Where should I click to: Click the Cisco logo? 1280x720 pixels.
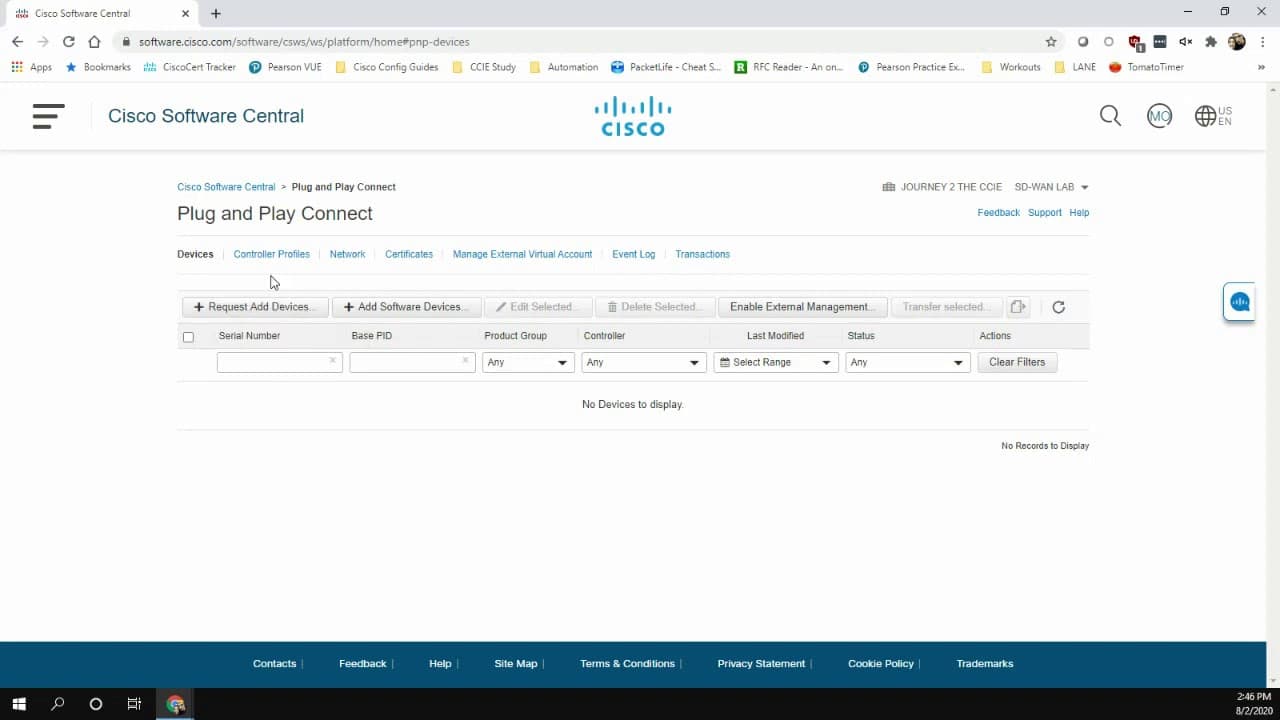[633, 116]
